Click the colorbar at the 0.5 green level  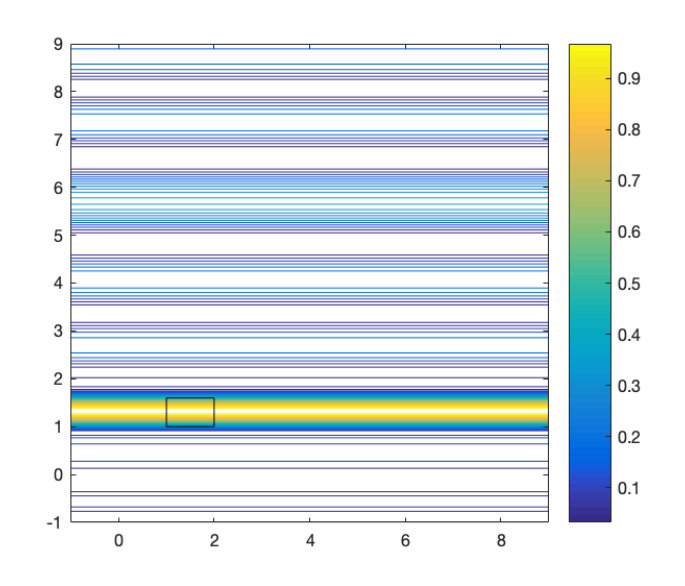point(590,283)
